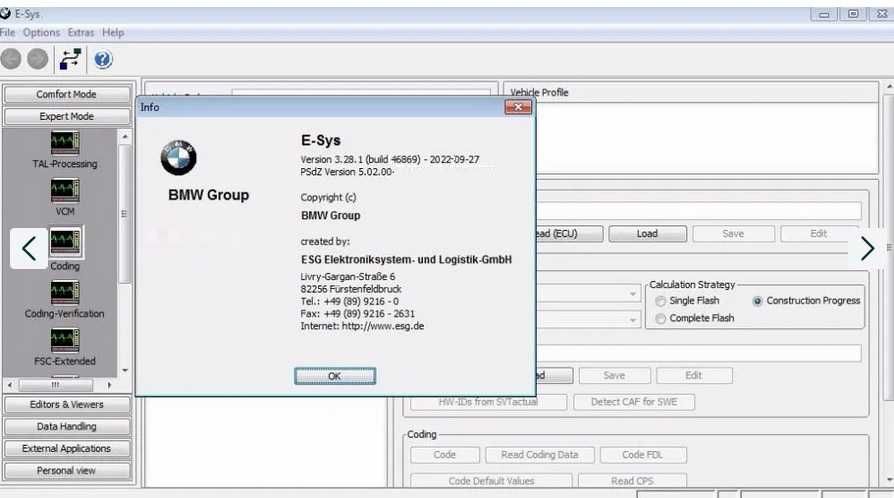Screen dimensions: 894x498
Task: Click the E-Sys title bar icon
Action: pyautogui.click(x=6, y=13)
